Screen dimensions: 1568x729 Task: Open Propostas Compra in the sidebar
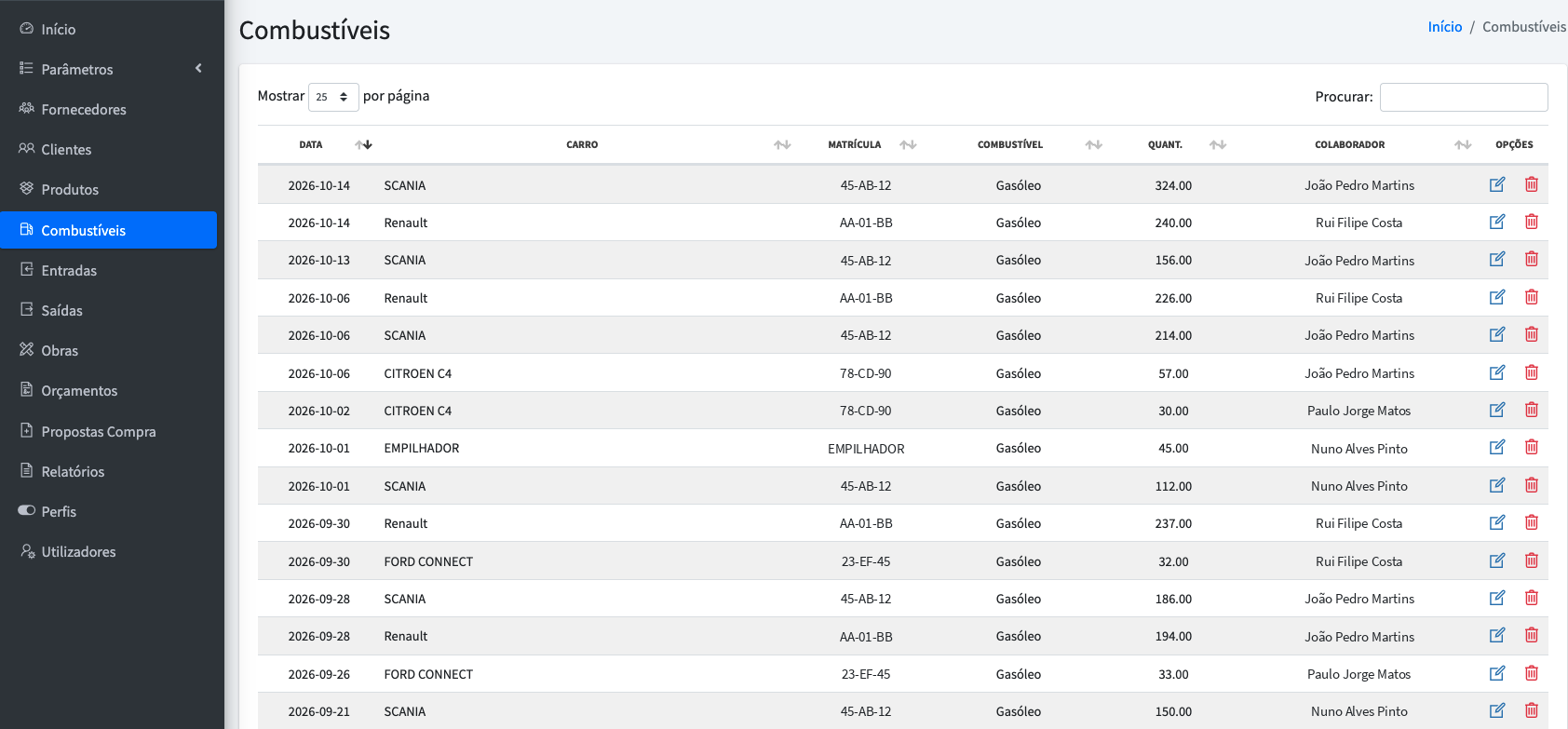(109, 431)
